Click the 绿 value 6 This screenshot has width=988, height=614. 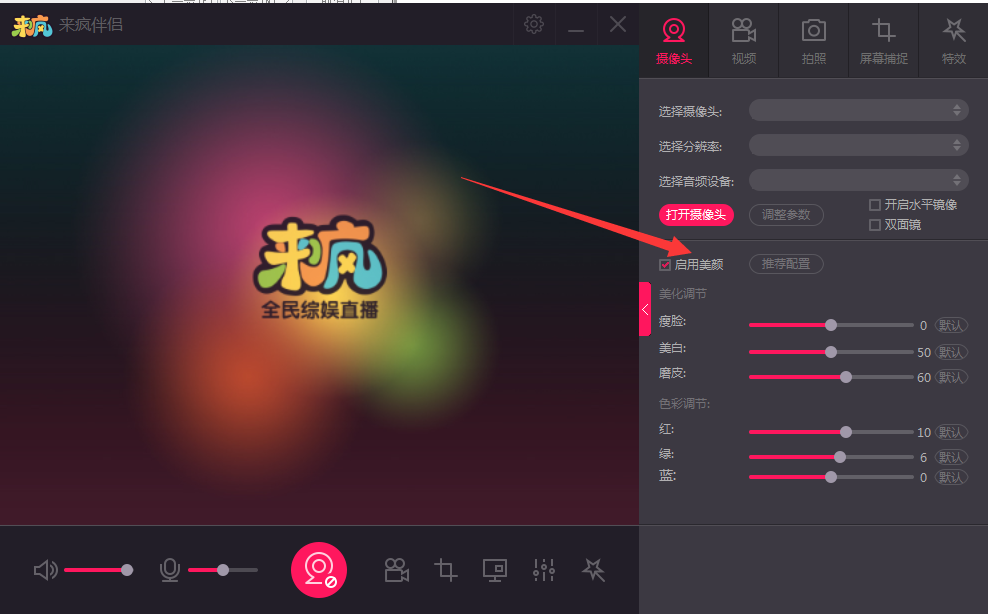923,458
